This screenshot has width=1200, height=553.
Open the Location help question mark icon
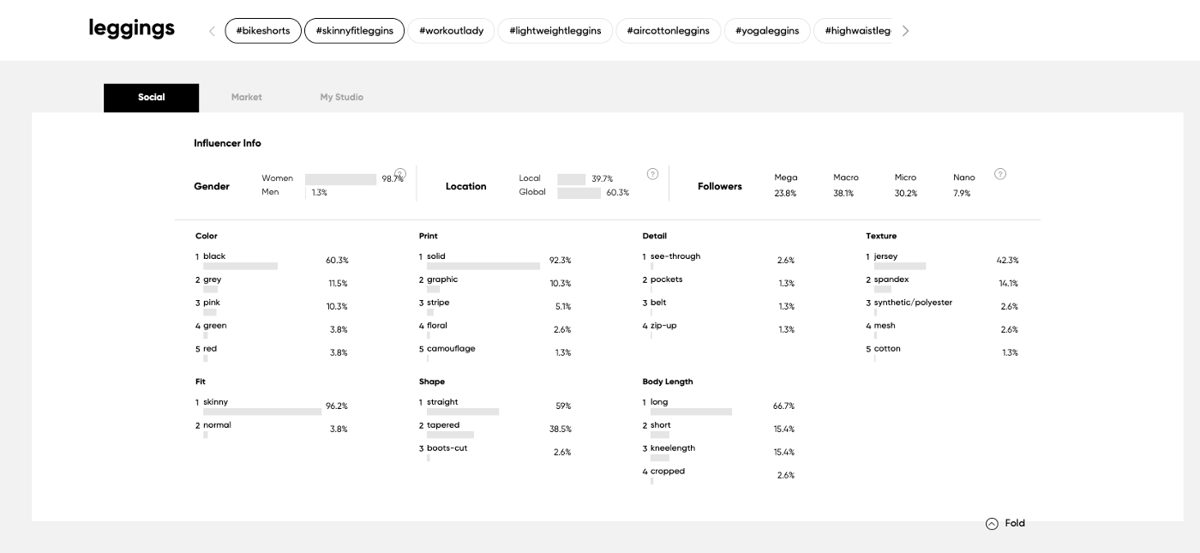tap(653, 174)
